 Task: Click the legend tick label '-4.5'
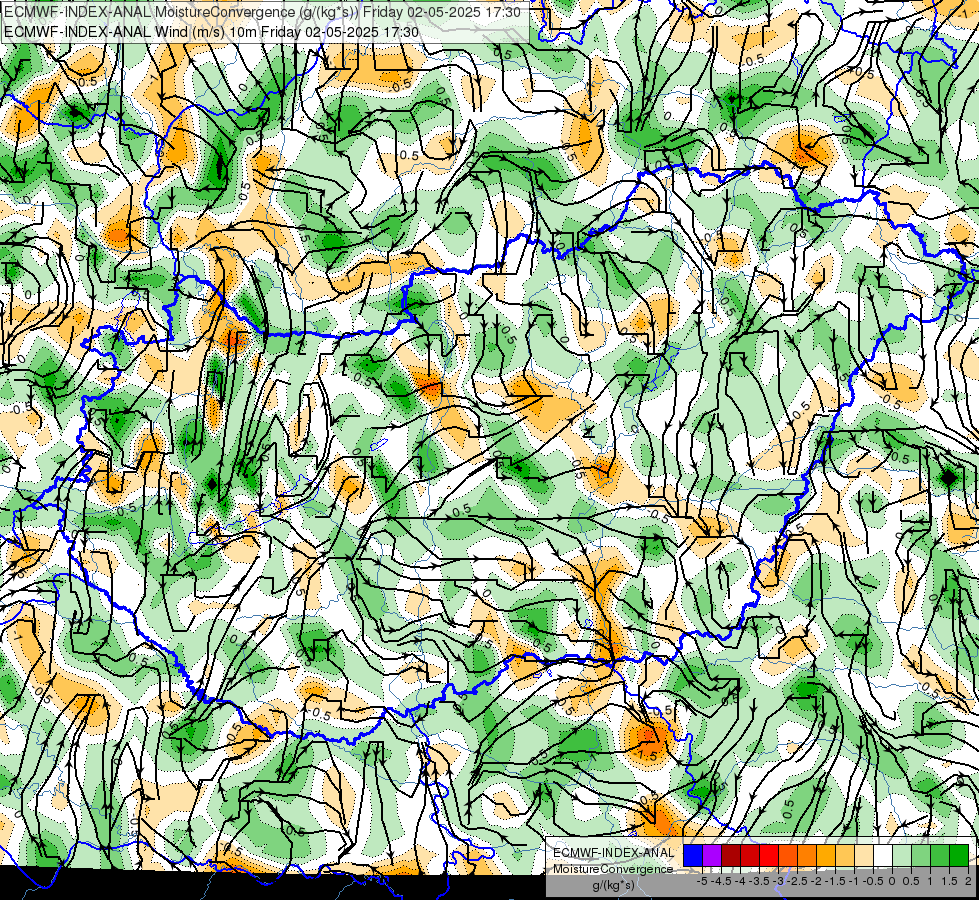pyautogui.click(x=721, y=881)
